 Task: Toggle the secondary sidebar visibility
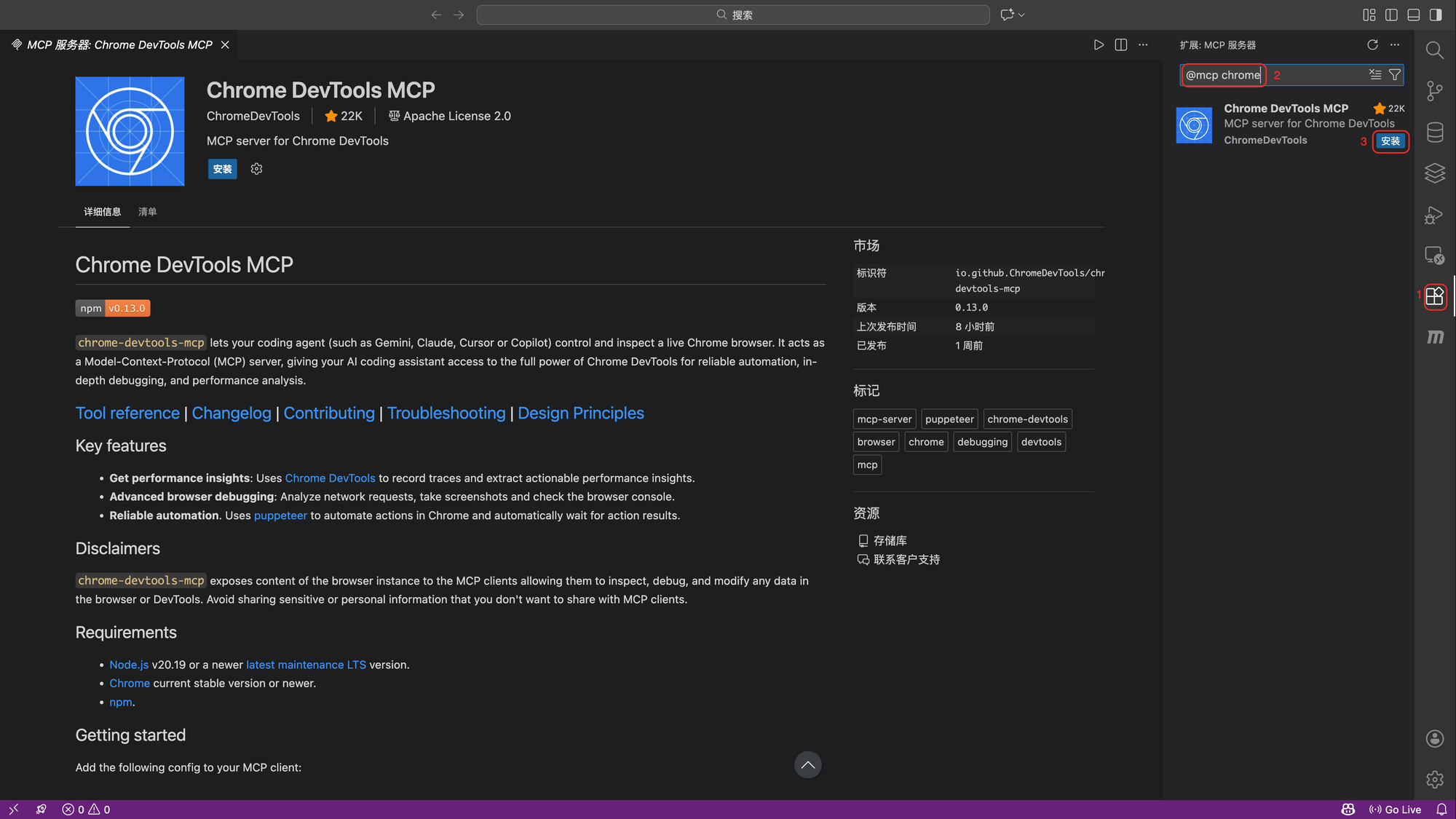(1435, 15)
